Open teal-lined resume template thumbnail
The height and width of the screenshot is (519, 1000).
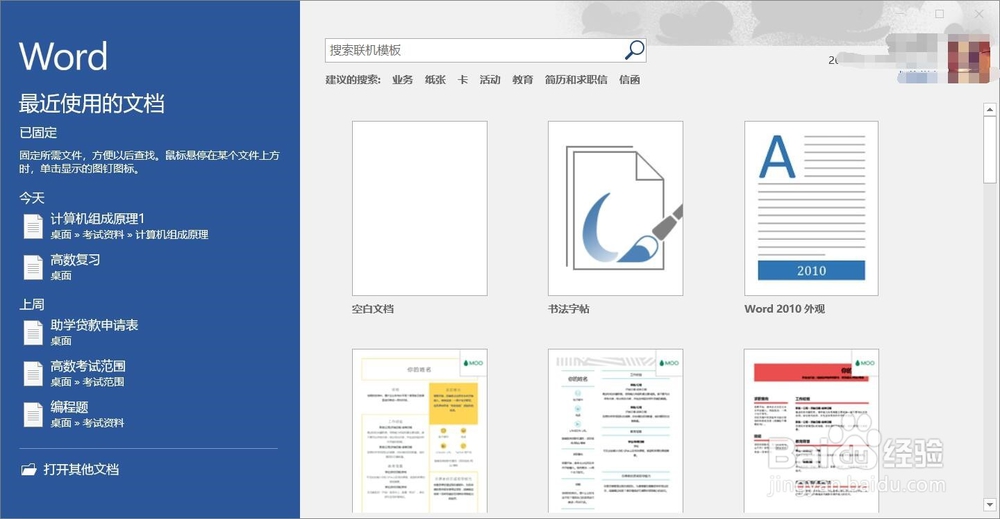(x=615, y=430)
